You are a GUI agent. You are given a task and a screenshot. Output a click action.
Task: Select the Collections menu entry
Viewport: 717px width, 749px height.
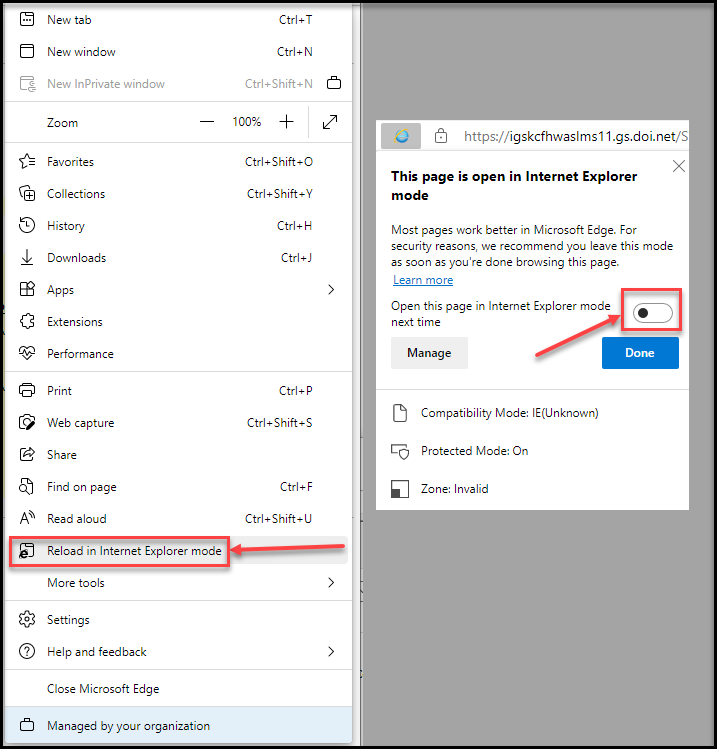point(178,193)
